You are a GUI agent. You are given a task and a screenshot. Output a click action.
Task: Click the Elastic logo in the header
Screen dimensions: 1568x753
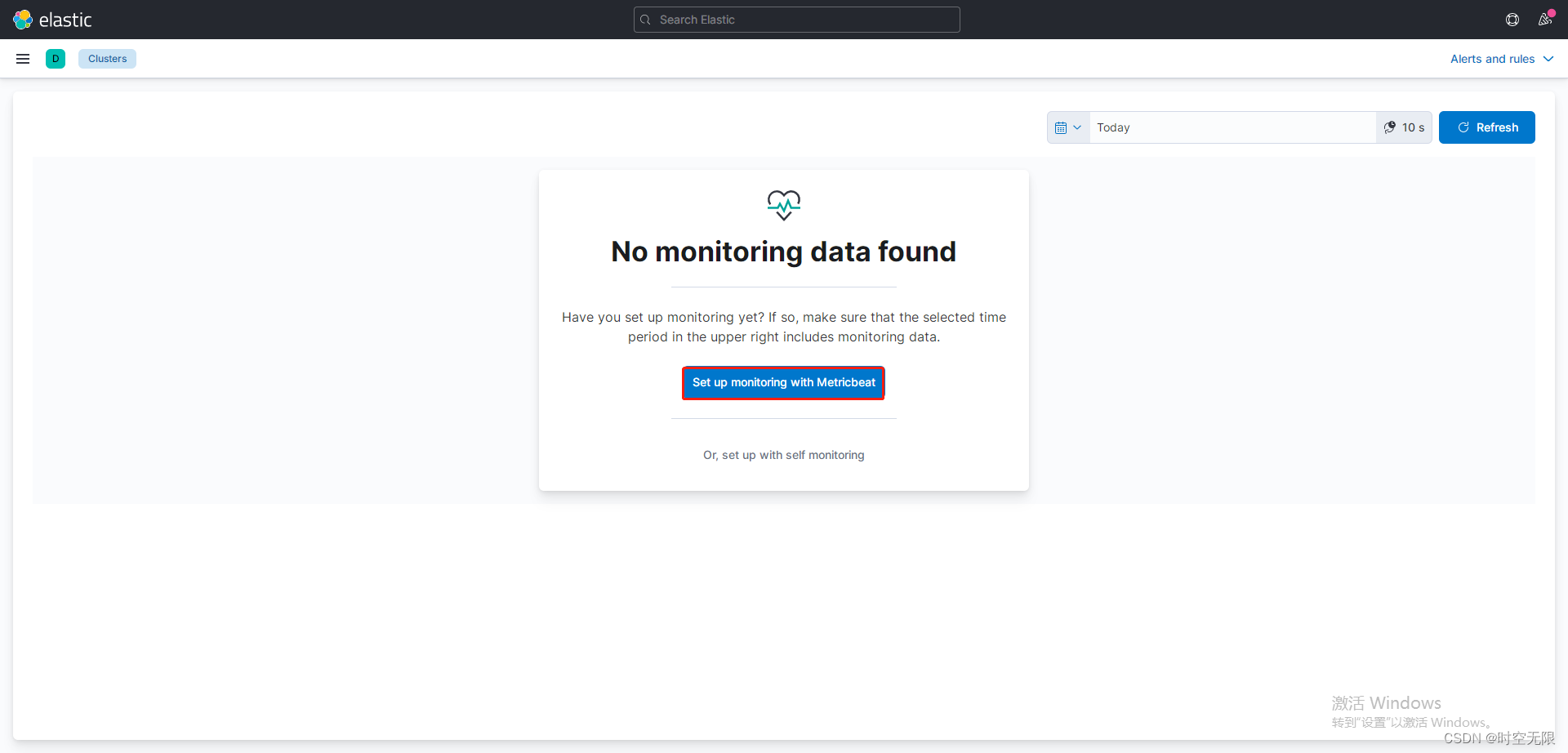(52, 19)
